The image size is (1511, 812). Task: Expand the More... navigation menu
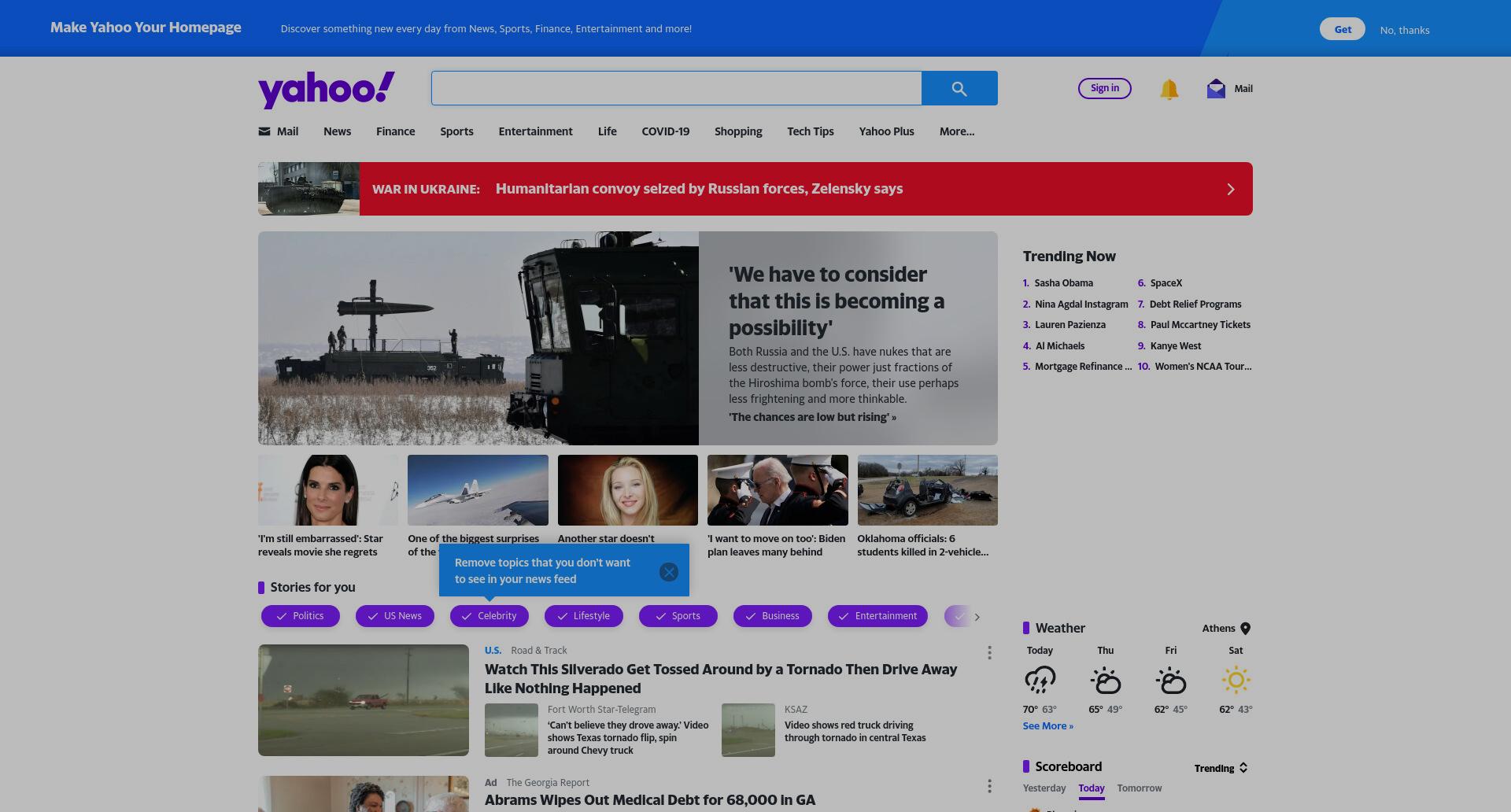[957, 131]
